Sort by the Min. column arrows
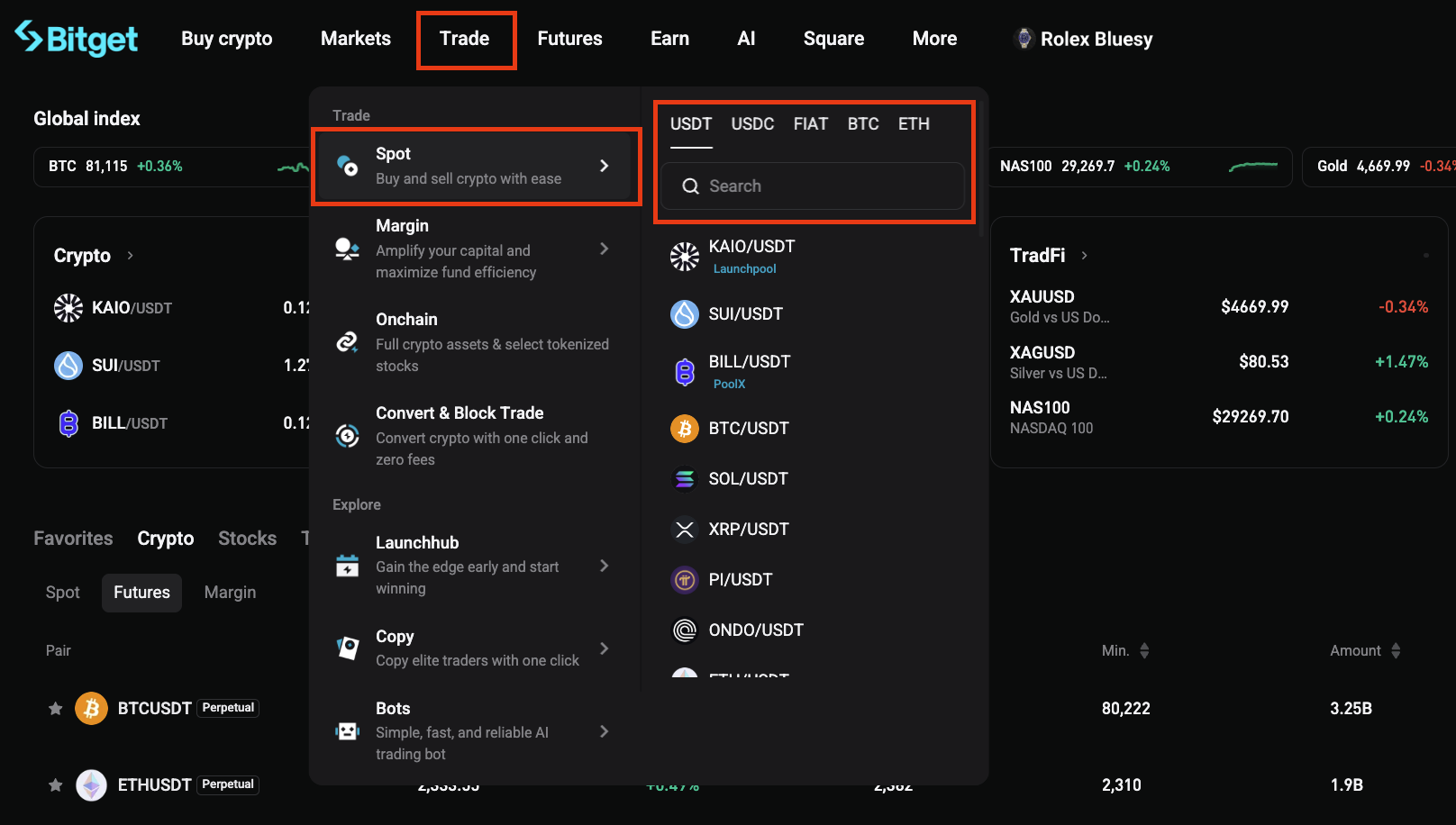 (x=1144, y=650)
